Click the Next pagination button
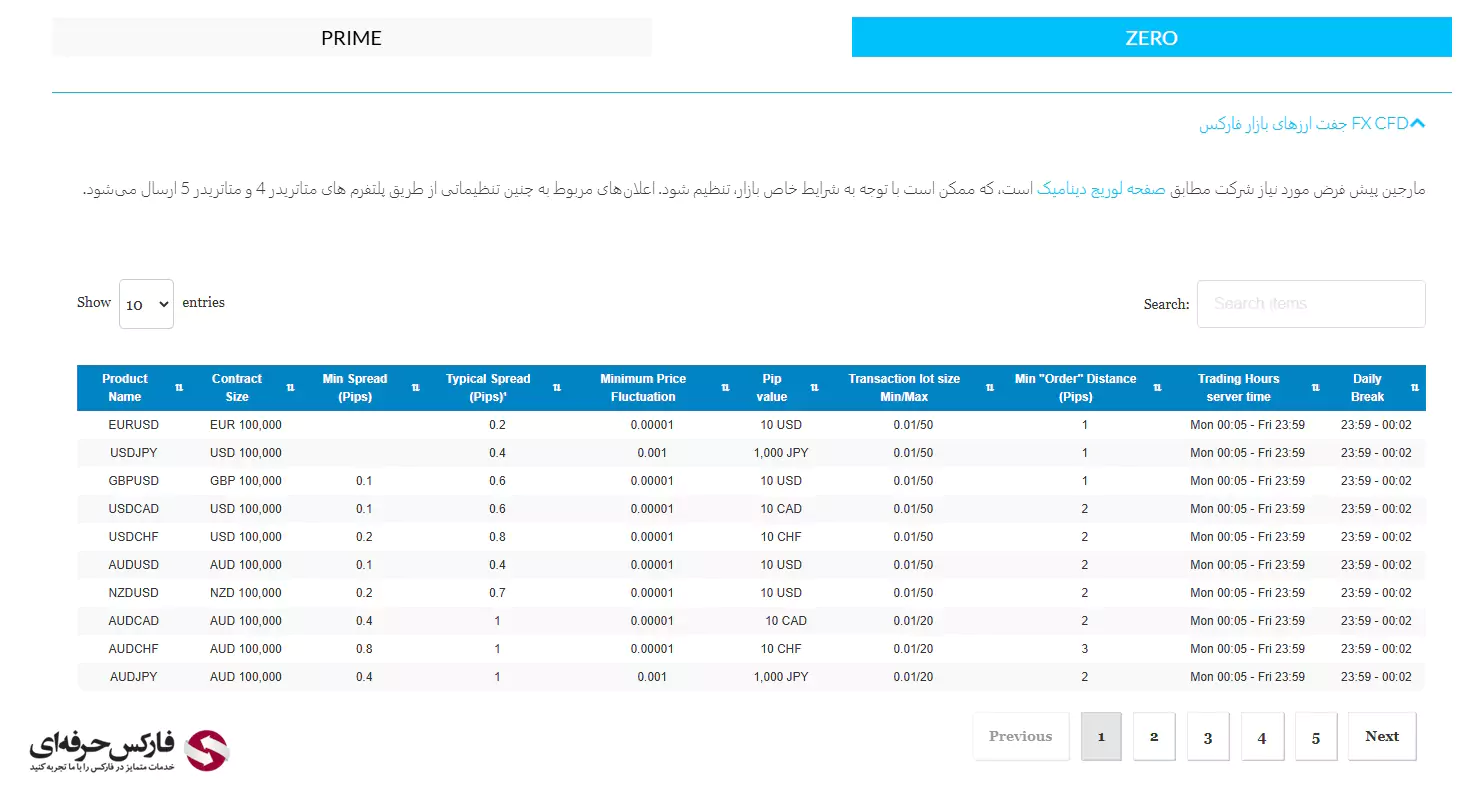The image size is (1477, 793). [x=1382, y=736]
